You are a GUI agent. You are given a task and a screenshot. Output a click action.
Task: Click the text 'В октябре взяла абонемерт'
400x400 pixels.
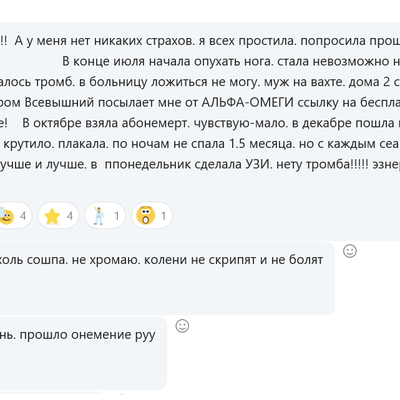[x=106, y=123]
